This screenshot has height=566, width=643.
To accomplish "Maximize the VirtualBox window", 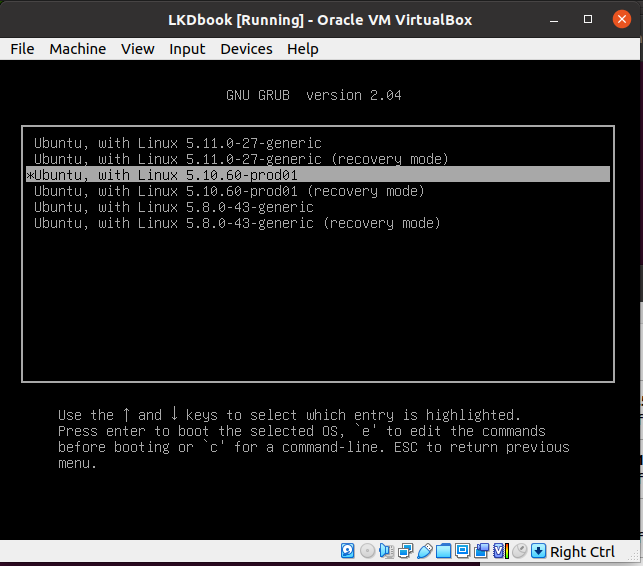I will pos(588,19).
